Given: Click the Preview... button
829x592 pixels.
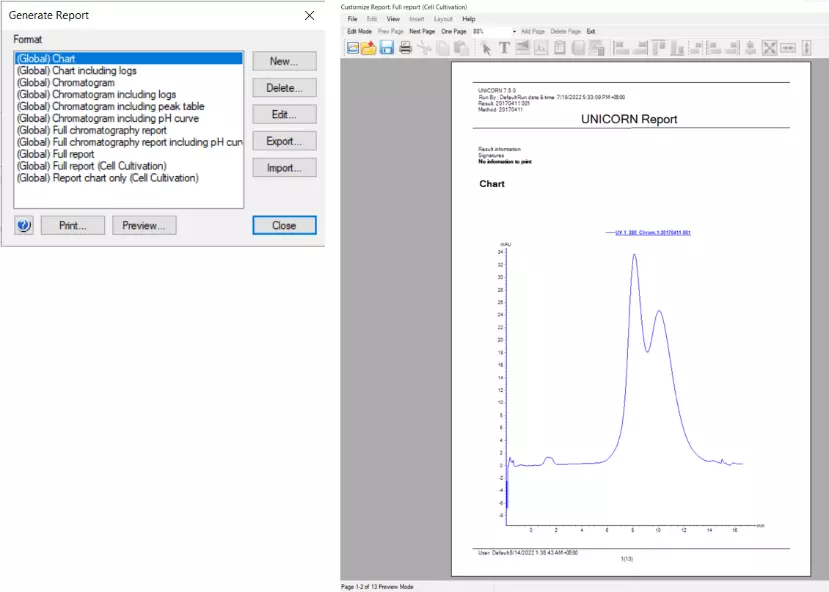Looking at the screenshot, I should coord(144,226).
